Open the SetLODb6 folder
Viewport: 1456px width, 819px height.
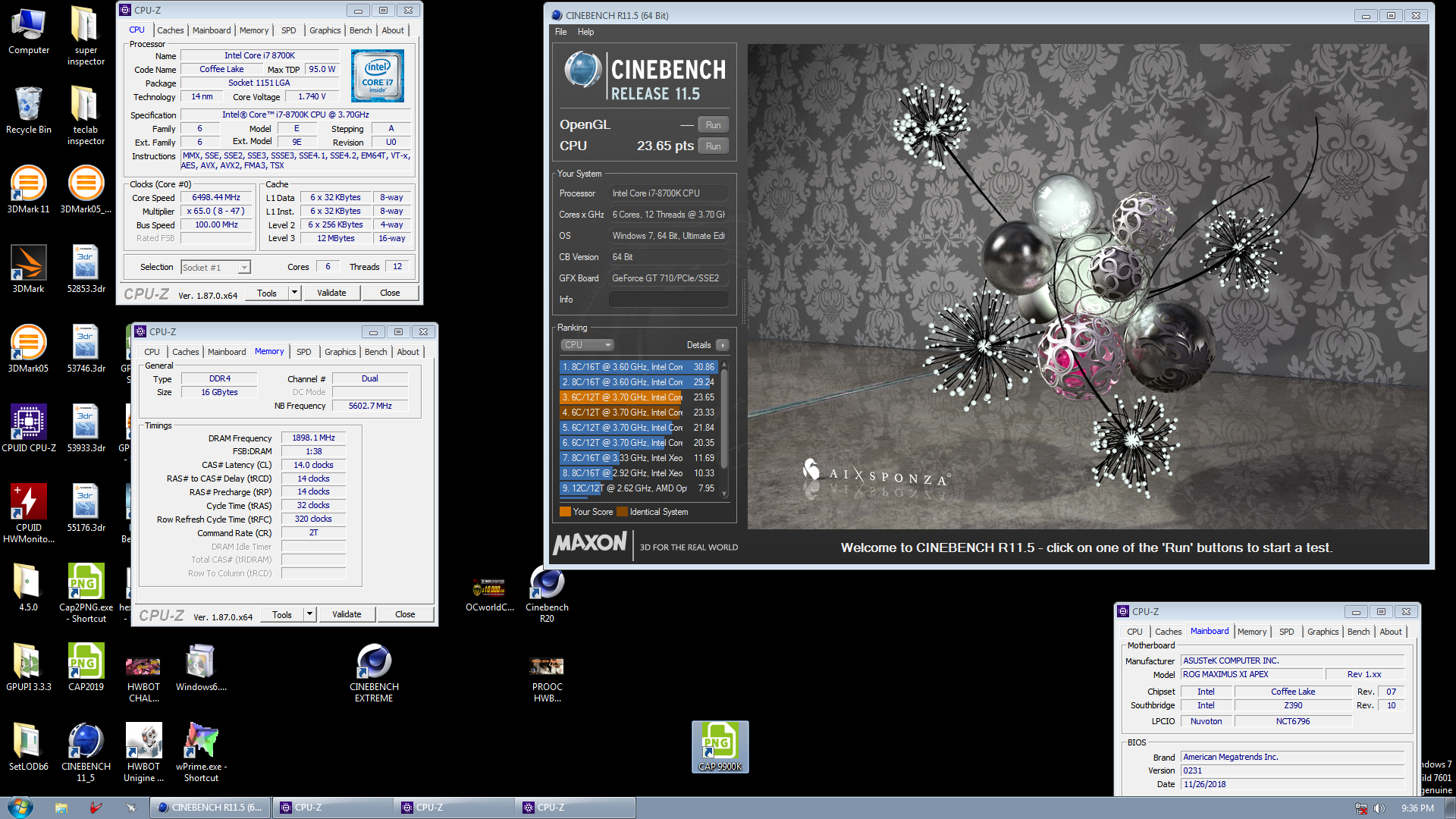pyautogui.click(x=29, y=748)
